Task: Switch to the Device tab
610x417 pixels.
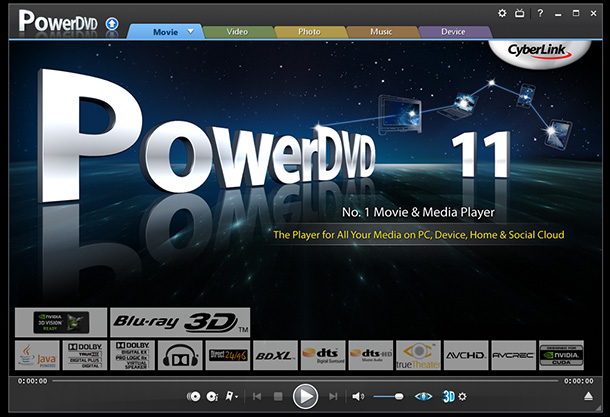Action: [453, 32]
